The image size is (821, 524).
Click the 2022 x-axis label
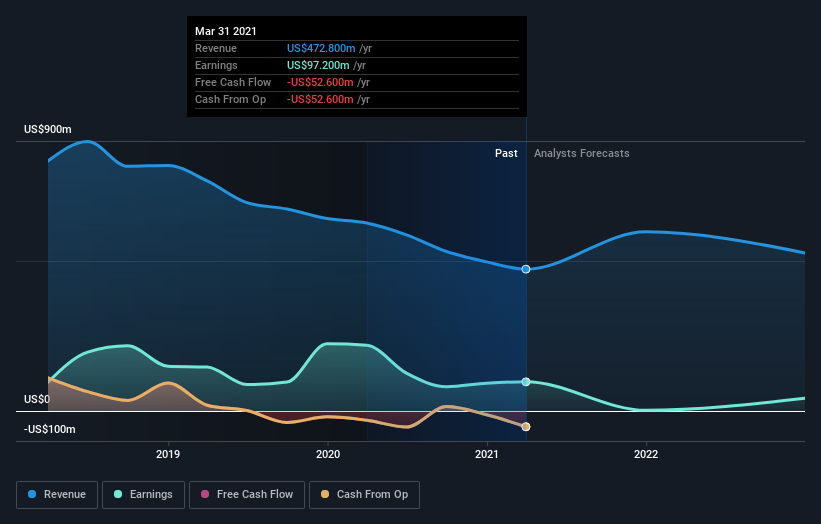pos(646,454)
